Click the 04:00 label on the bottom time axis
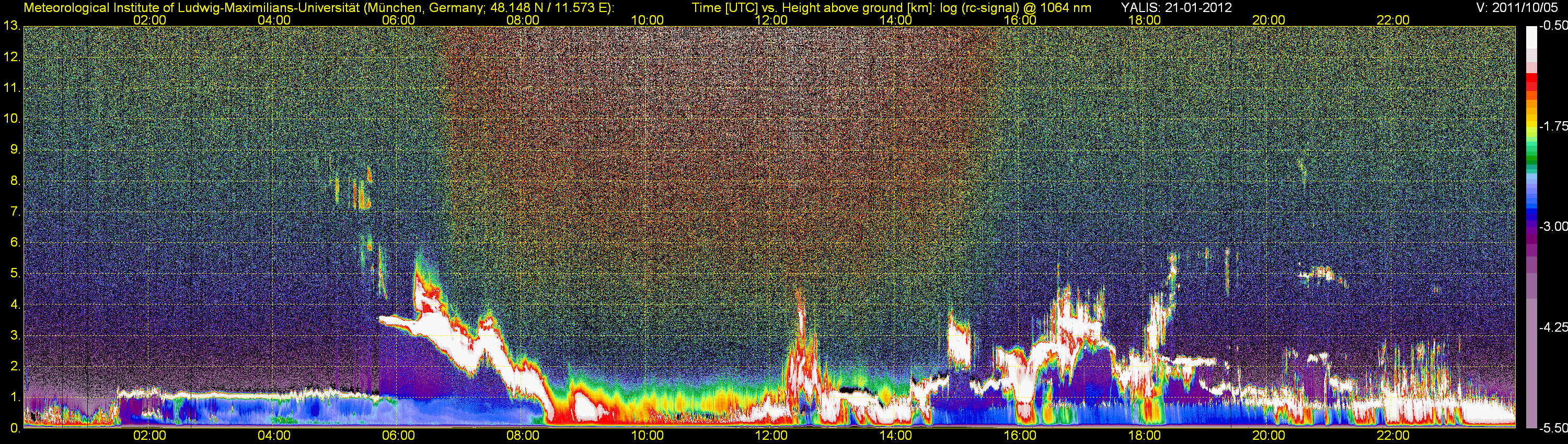 pos(274,436)
